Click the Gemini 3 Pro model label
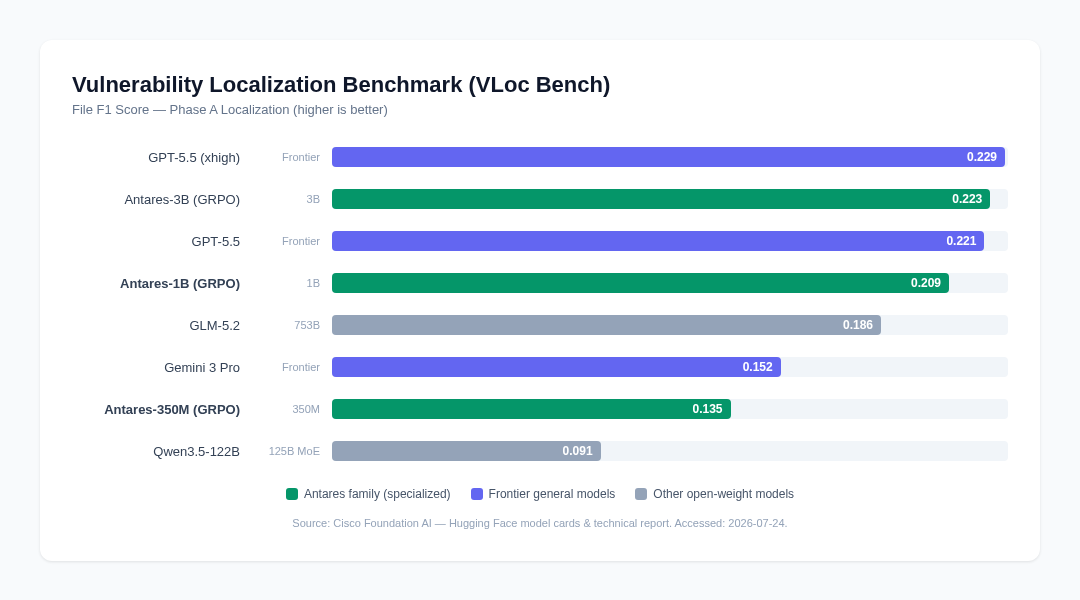Viewport: 1080px width, 600px height. 202,368
